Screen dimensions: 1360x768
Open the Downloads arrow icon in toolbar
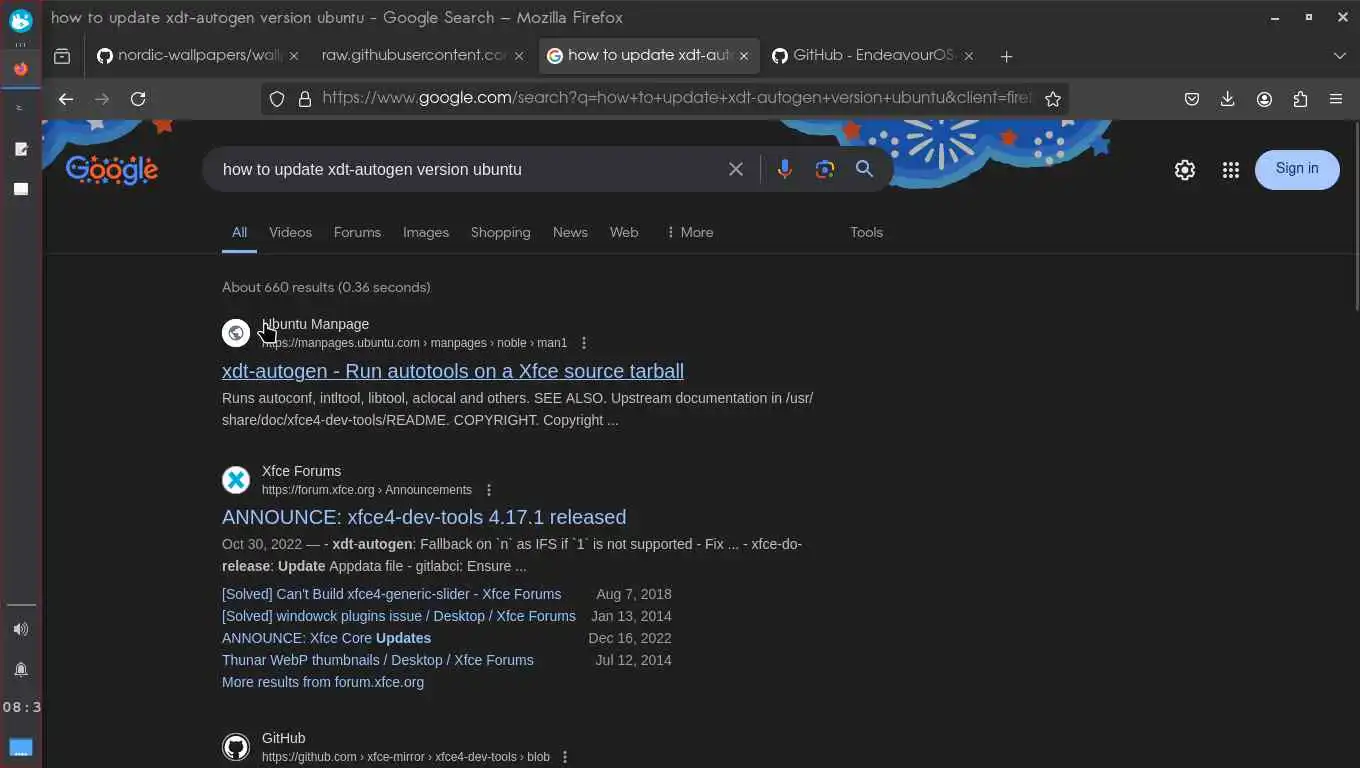point(1228,99)
